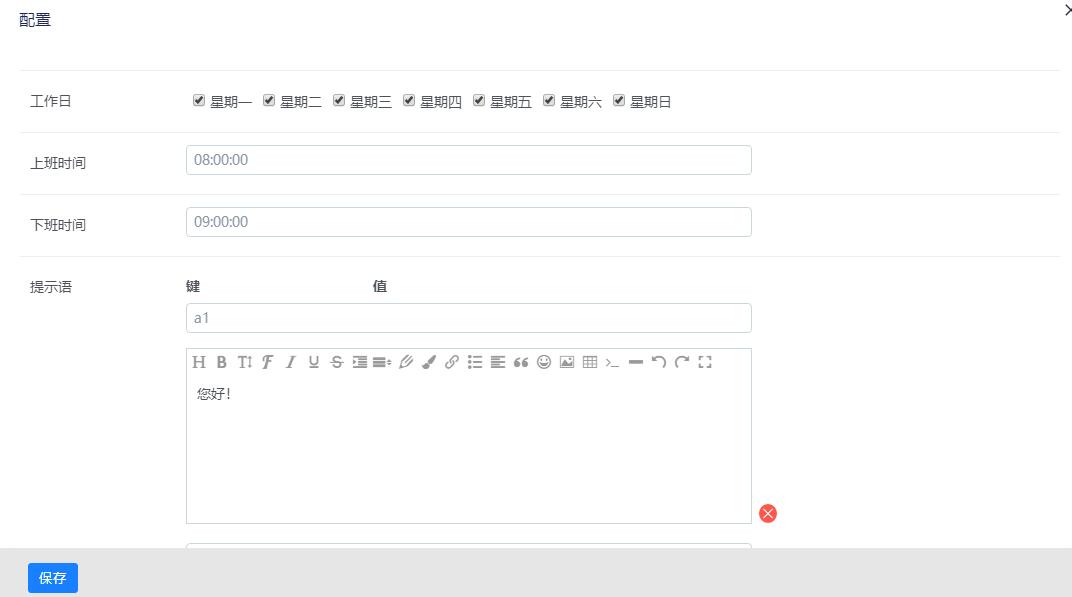
Task: Open the 上班时间 time picker field
Action: pyautogui.click(x=468, y=160)
